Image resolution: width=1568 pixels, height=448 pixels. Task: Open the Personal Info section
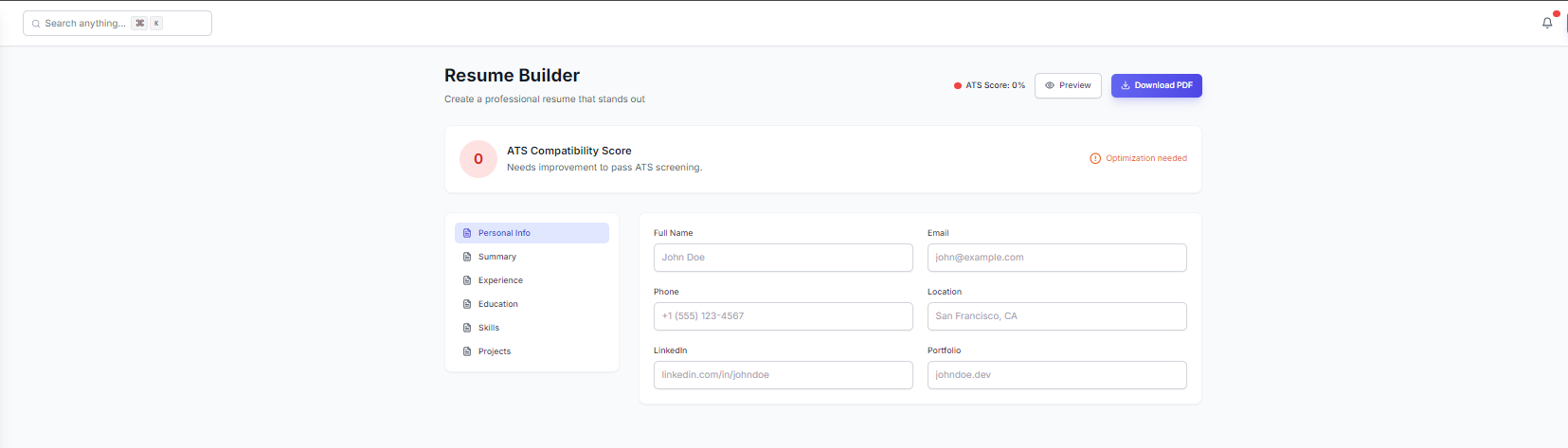532,233
